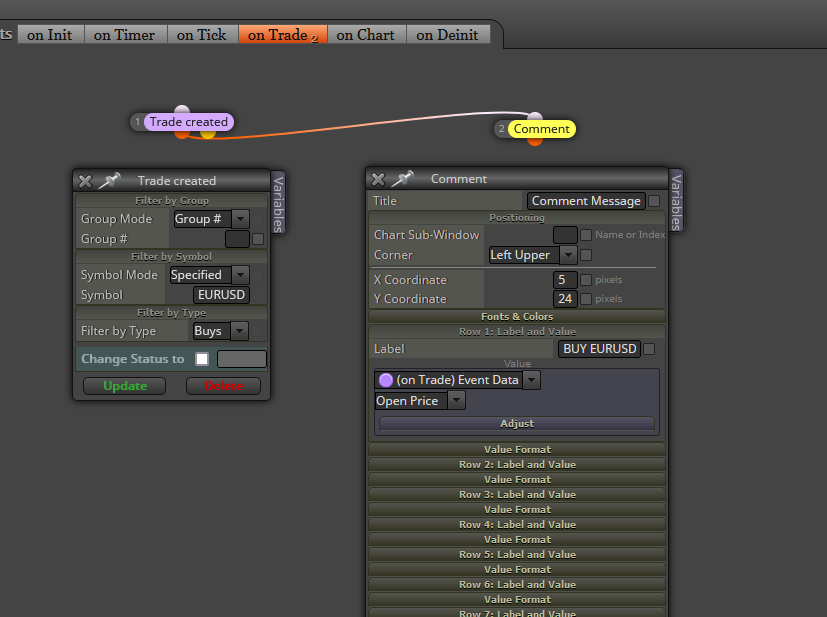Image resolution: width=827 pixels, height=617 pixels.
Task: Click the Comment node's orange output connector
Action: click(x=535, y=141)
